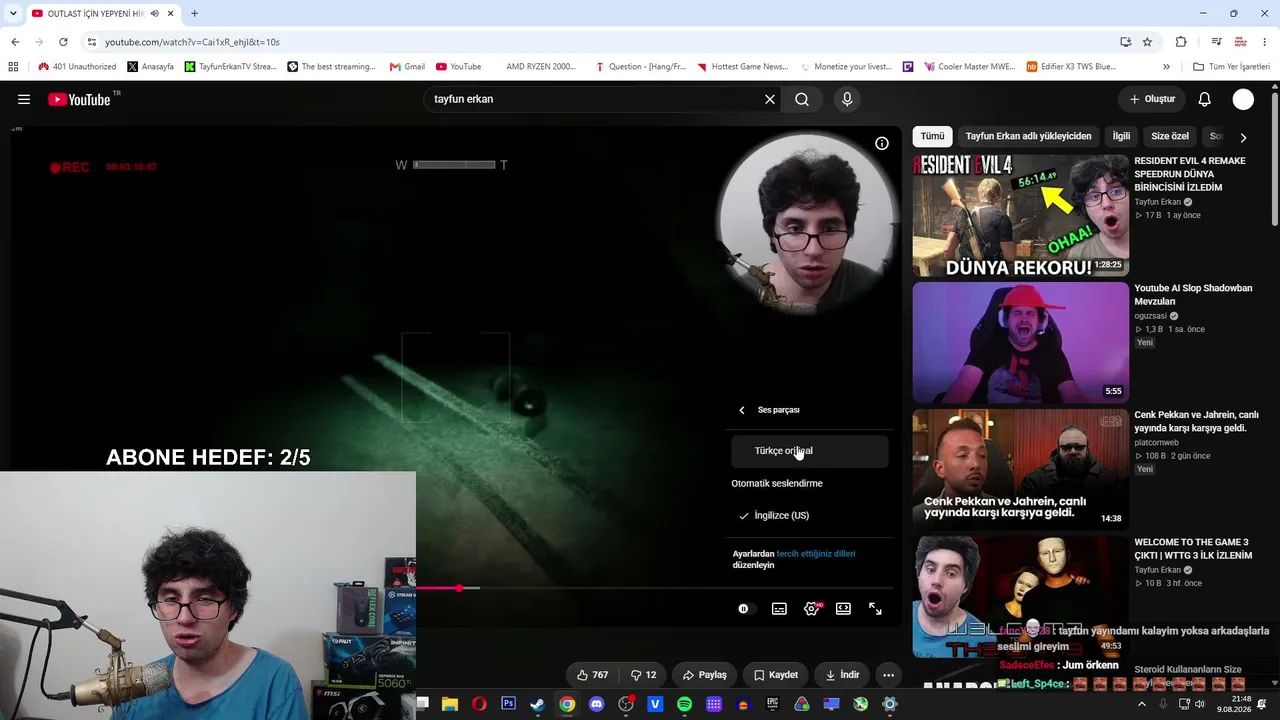The height and width of the screenshot is (720, 1280).
Task: Select the Türkçe orijinal audio track
Action: click(x=809, y=451)
